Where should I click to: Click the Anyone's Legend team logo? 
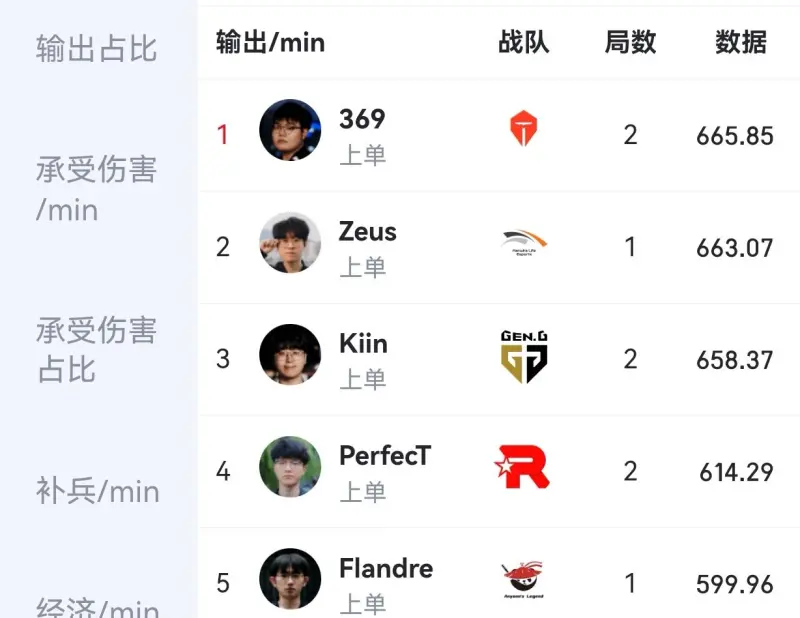click(x=524, y=582)
